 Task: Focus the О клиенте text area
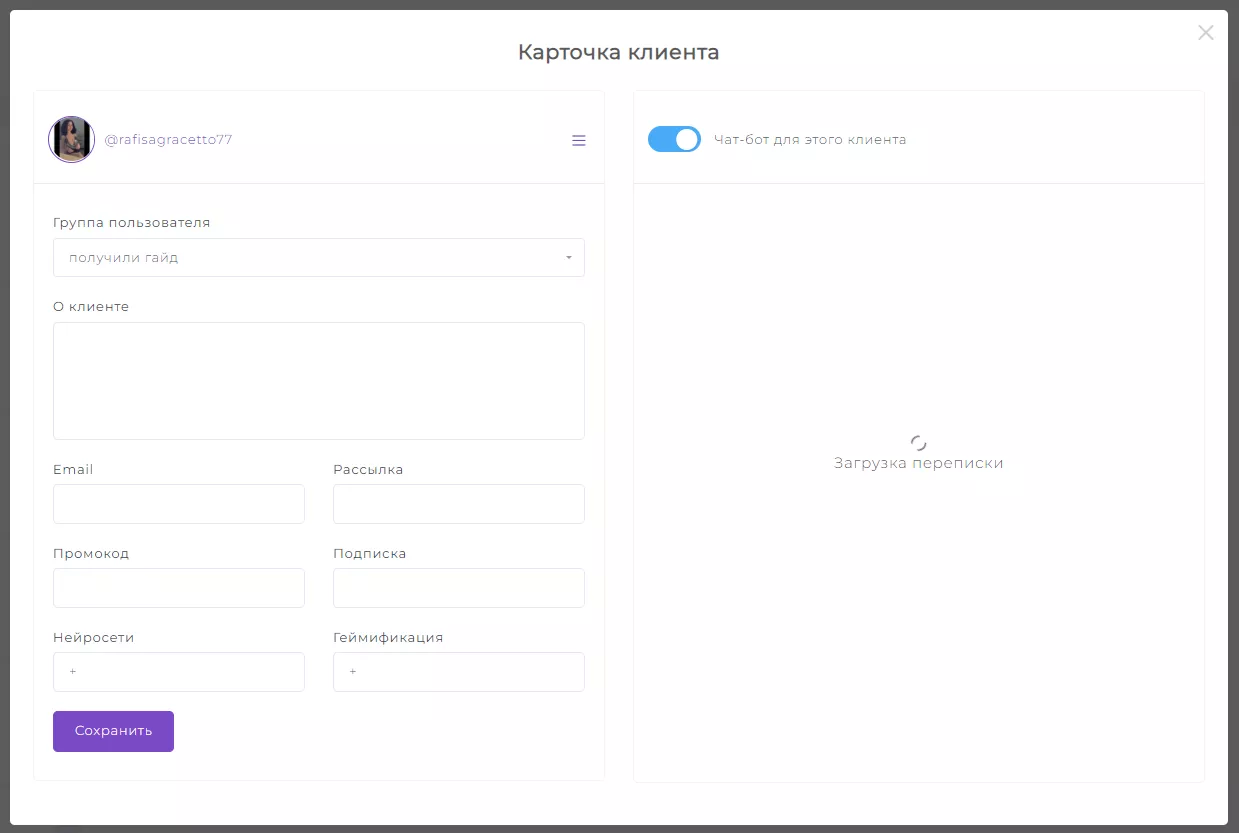(319, 381)
